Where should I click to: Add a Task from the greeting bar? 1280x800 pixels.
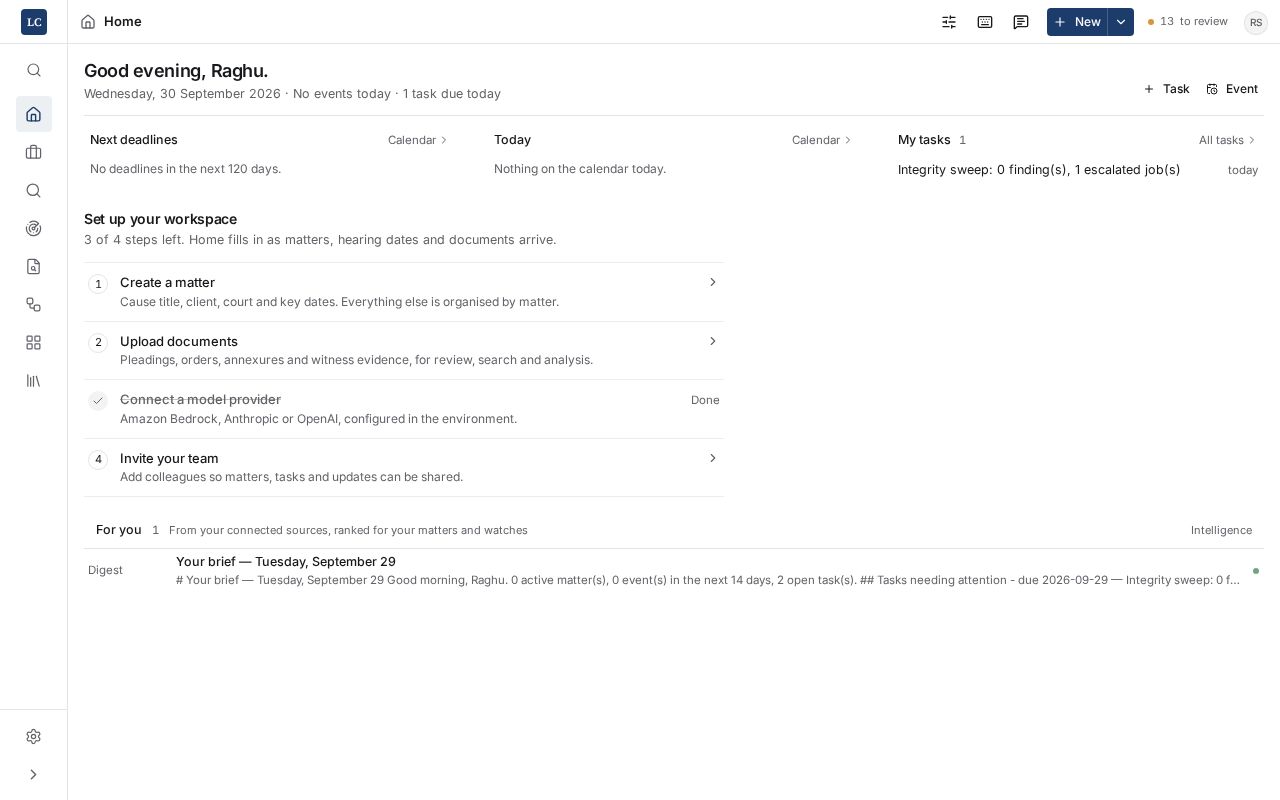tap(1166, 89)
